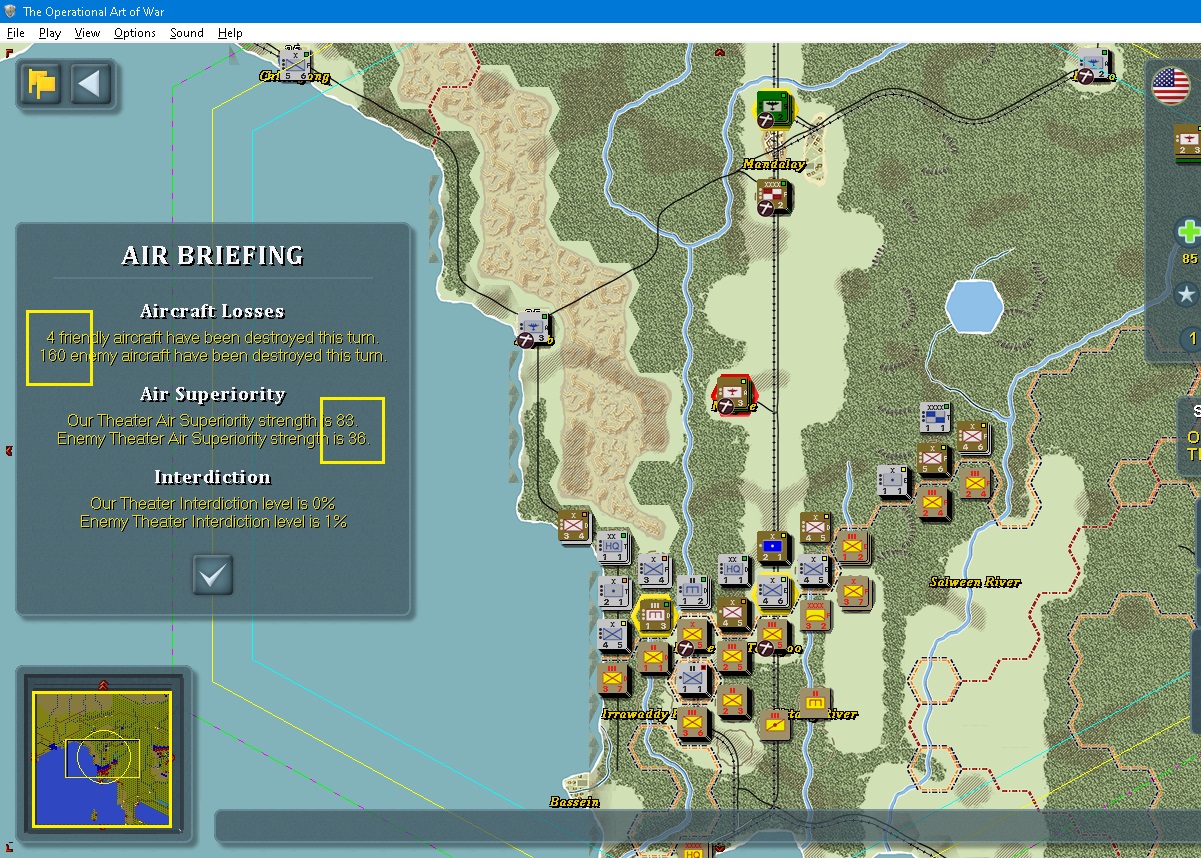1201x858 pixels.
Task: Click the back arrow button
Action: [x=90, y=83]
